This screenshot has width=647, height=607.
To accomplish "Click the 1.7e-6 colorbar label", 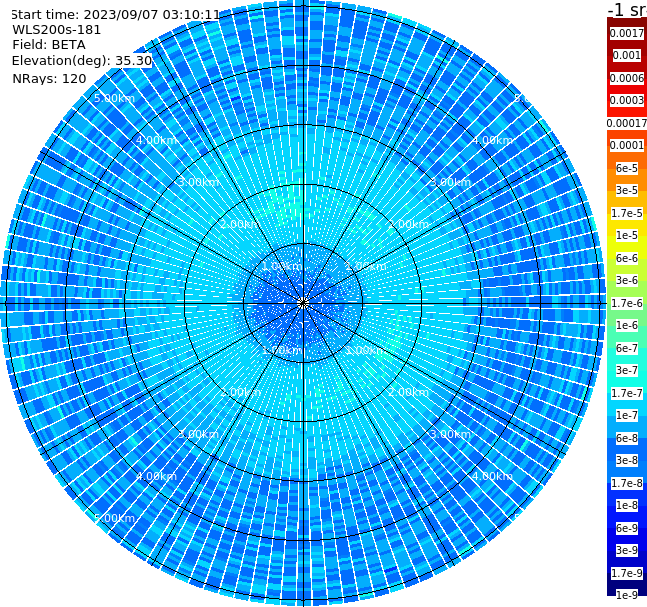I will 627,303.
